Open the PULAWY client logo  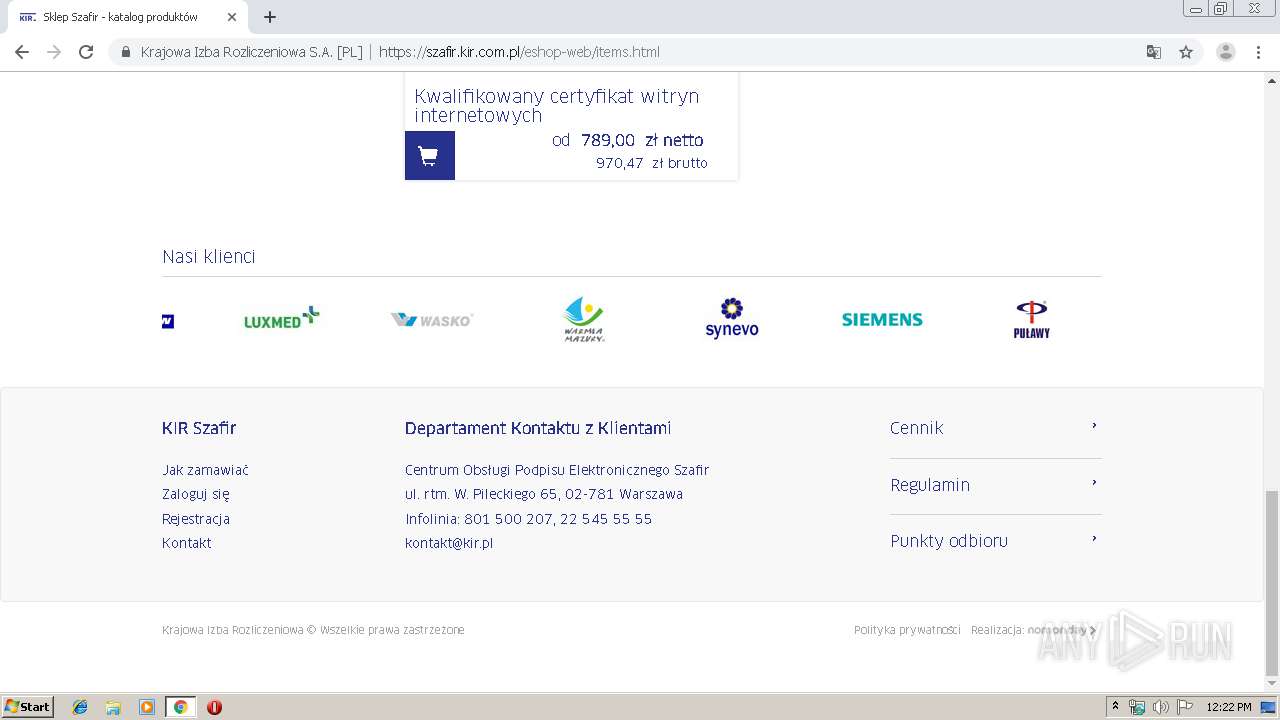coord(1031,320)
